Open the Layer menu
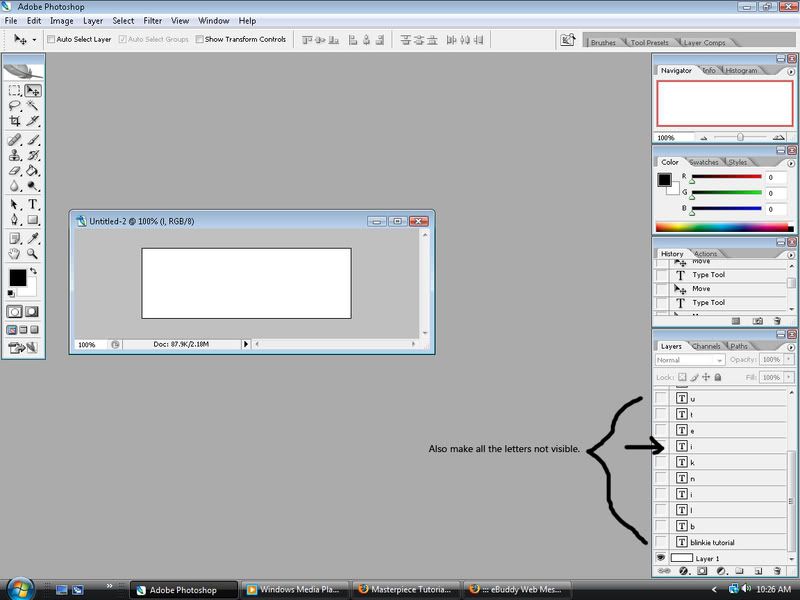 pyautogui.click(x=93, y=21)
